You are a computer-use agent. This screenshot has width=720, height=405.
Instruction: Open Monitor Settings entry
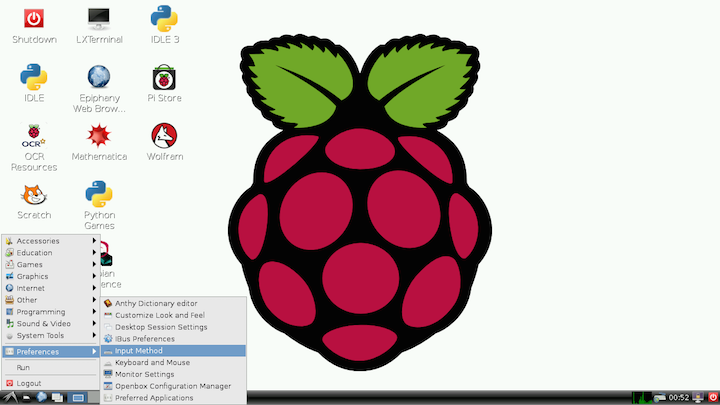(x=174, y=375)
